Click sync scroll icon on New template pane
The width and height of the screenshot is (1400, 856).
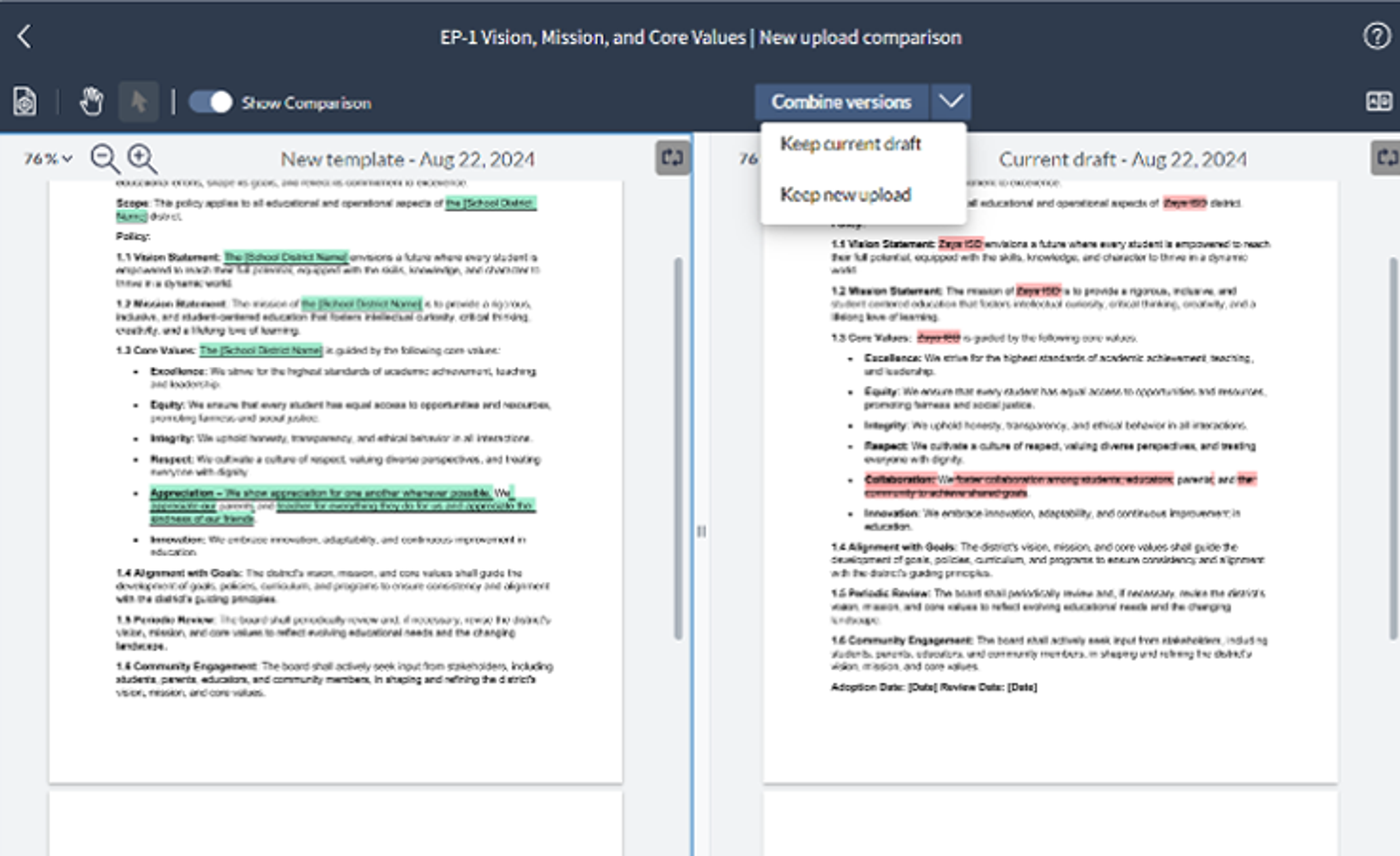[673, 158]
